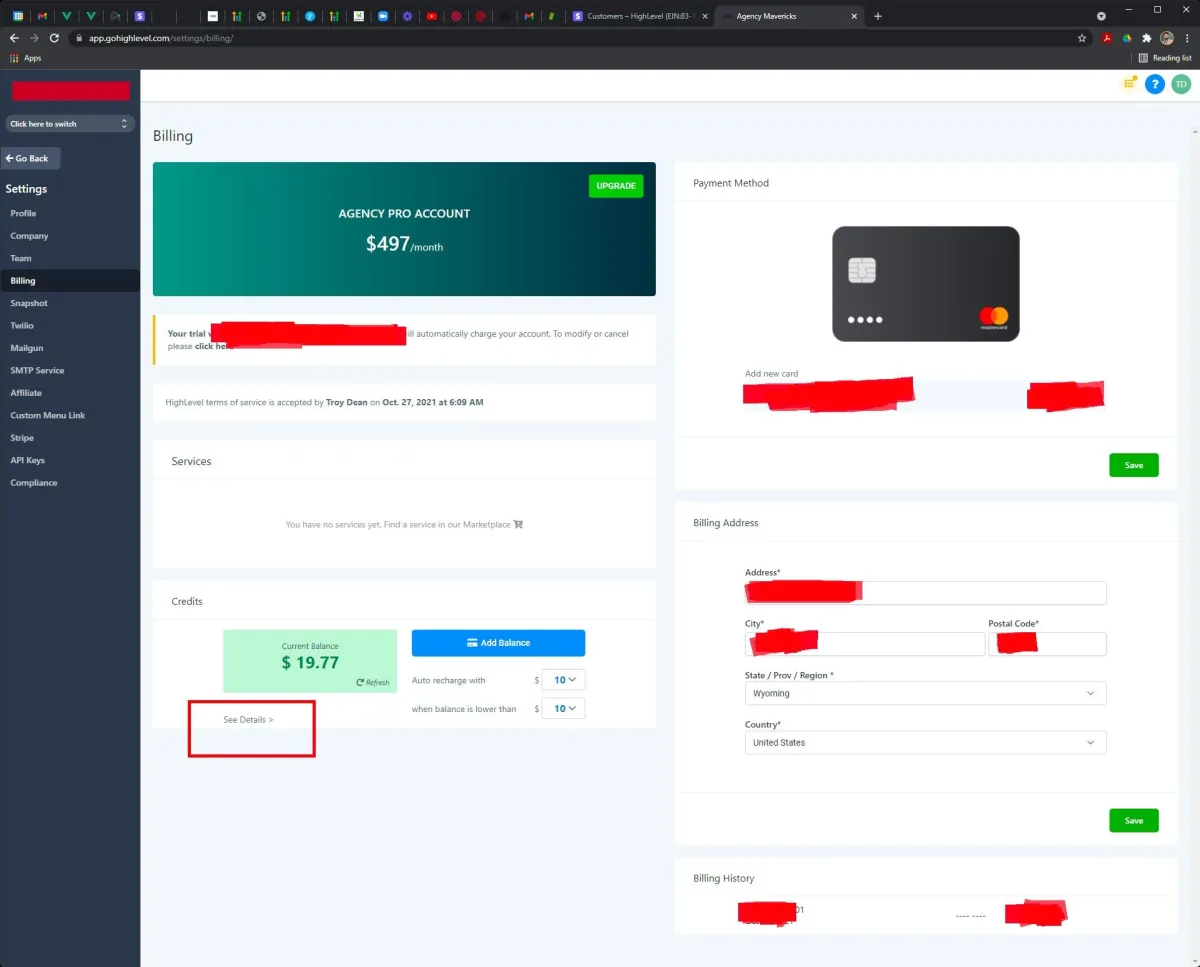Image resolution: width=1200 pixels, height=967 pixels.
Task: Save the Billing Address form
Action: [x=1133, y=820]
